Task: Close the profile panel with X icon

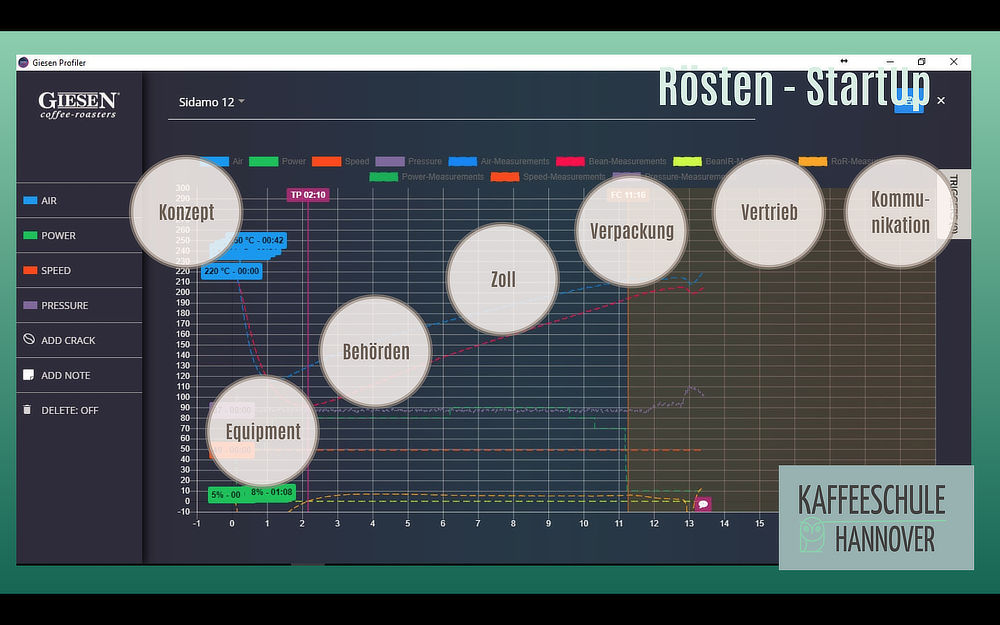Action: point(940,101)
